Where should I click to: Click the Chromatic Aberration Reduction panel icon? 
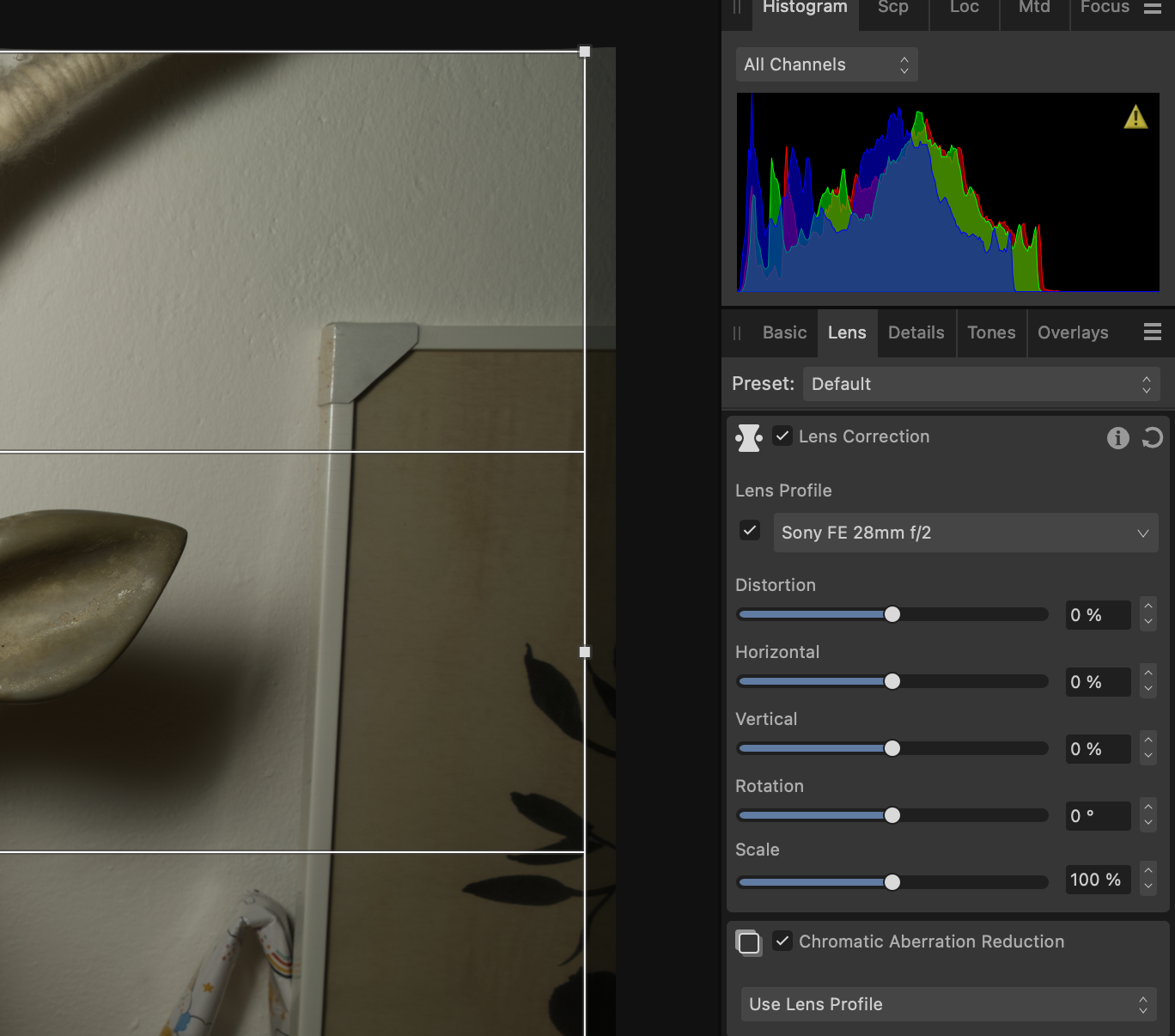coord(749,942)
